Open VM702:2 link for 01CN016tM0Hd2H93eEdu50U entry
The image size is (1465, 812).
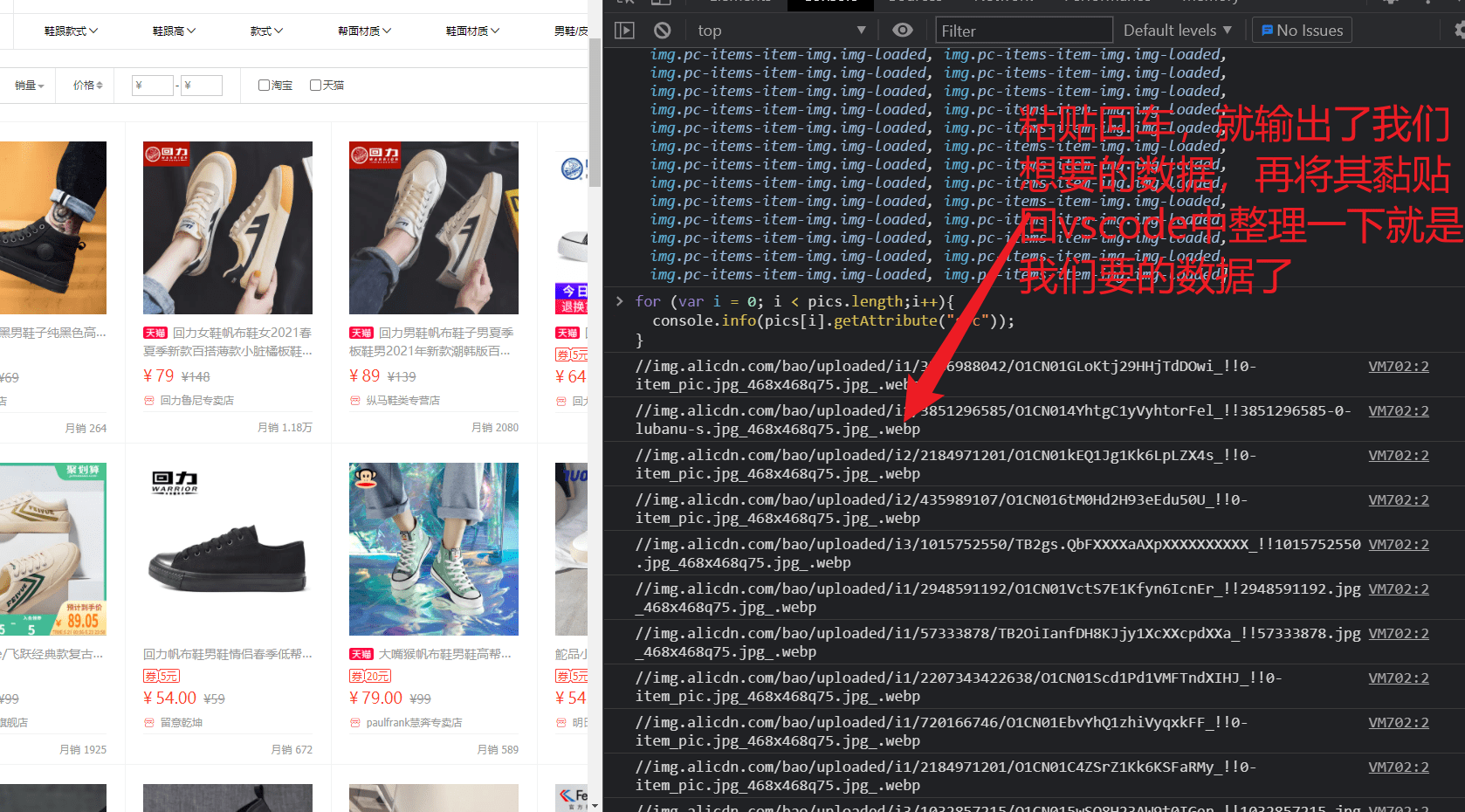(x=1399, y=500)
